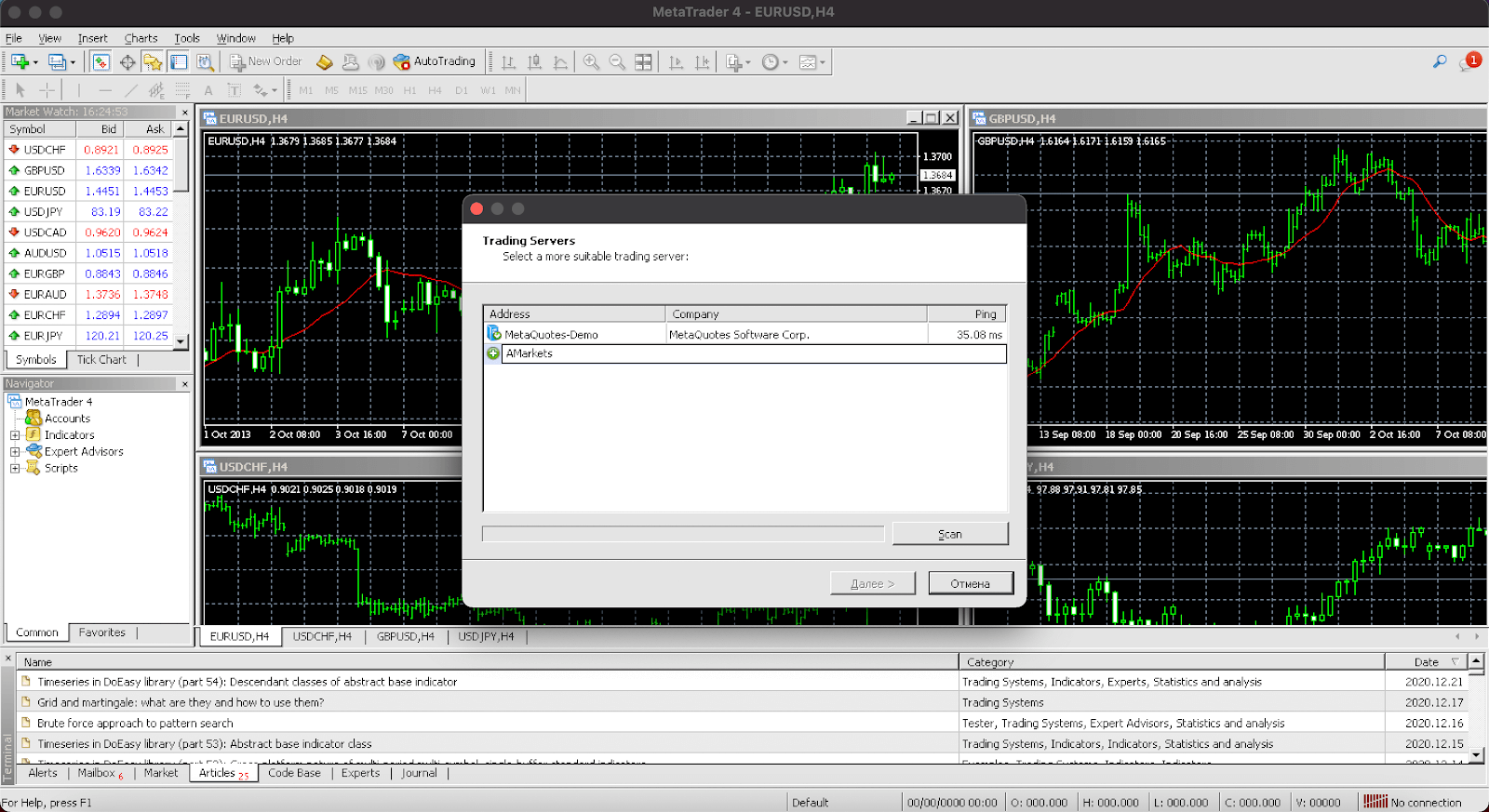
Task: Click the New Order toolbar button
Action: coord(266,61)
